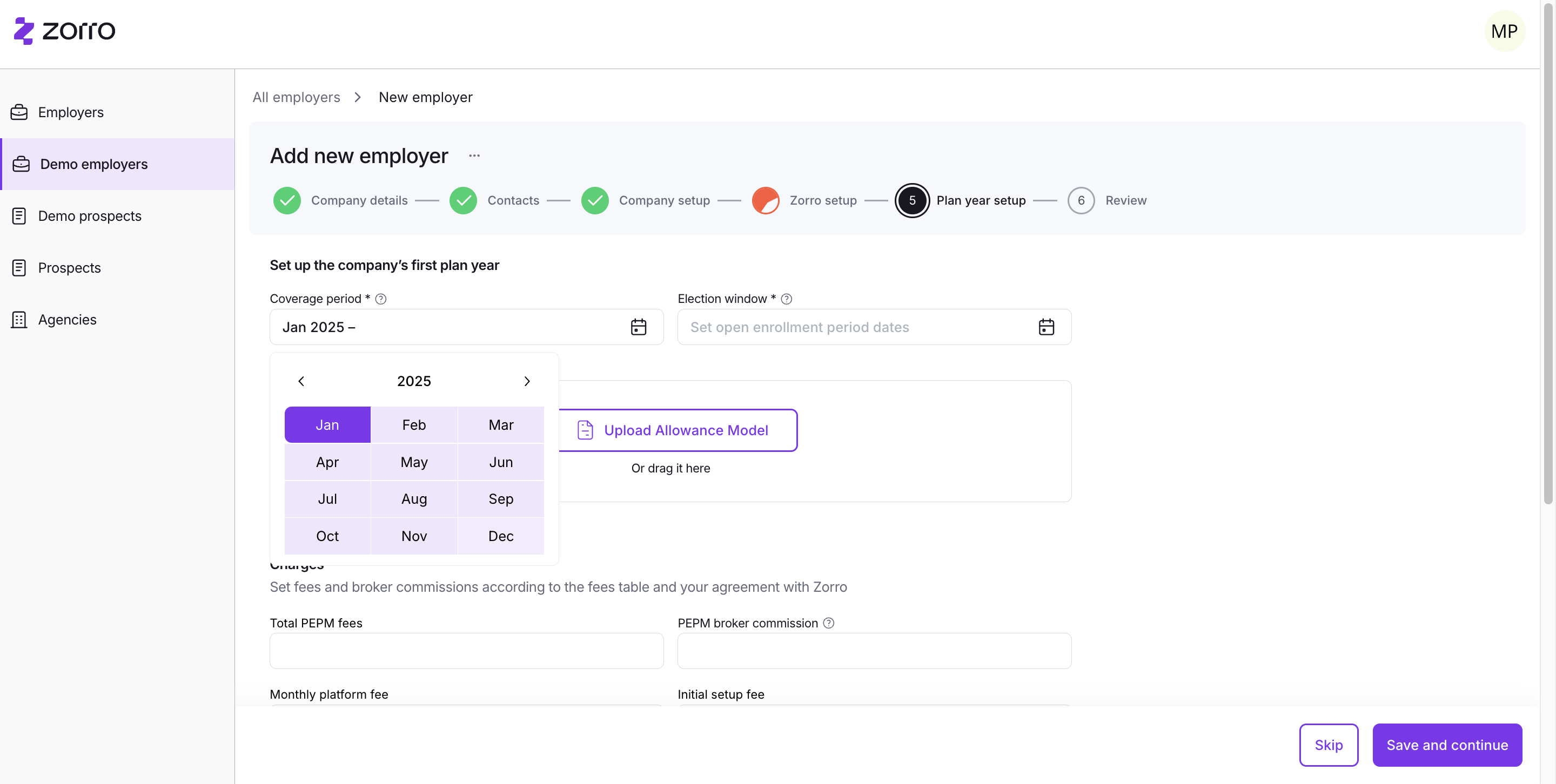Open the Employers section
The height and width of the screenshot is (784, 1556).
tap(117, 112)
